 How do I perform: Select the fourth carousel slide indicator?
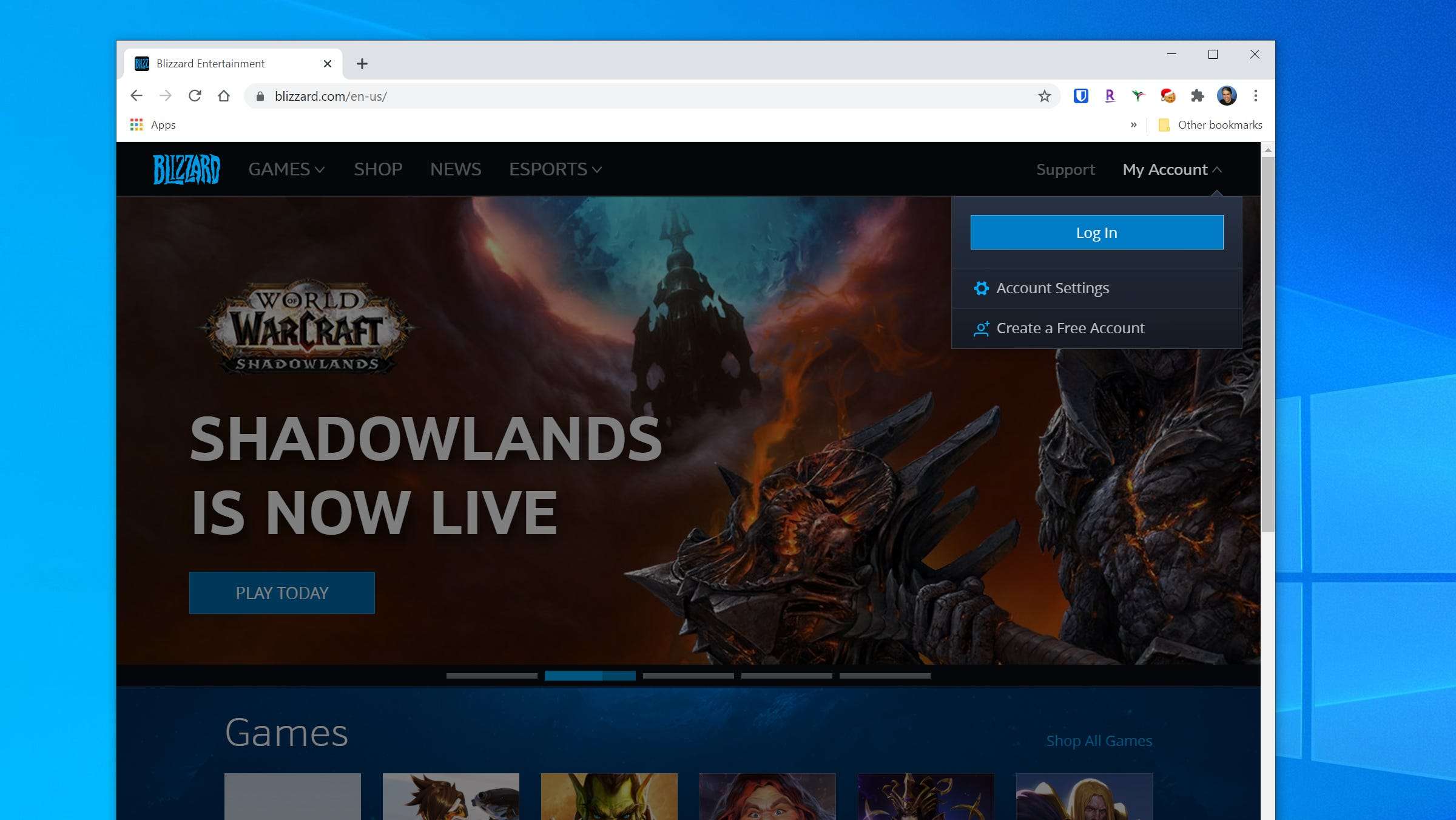pos(787,676)
